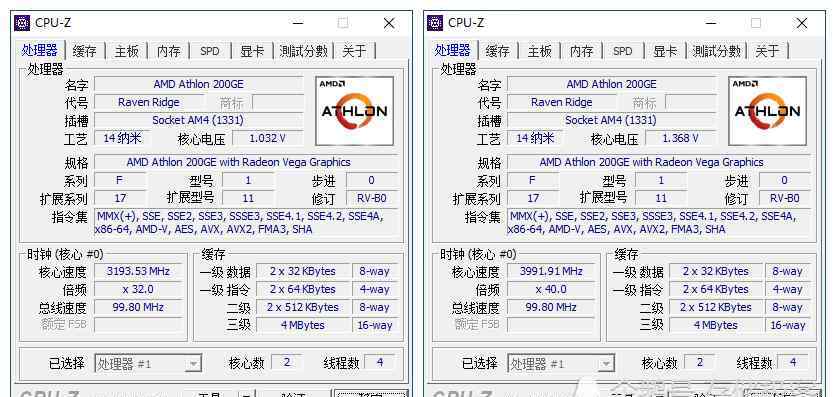Viewport: 836px width, 397px height.
Task: Click the x 32.0 multiplier value
Action: click(138, 289)
